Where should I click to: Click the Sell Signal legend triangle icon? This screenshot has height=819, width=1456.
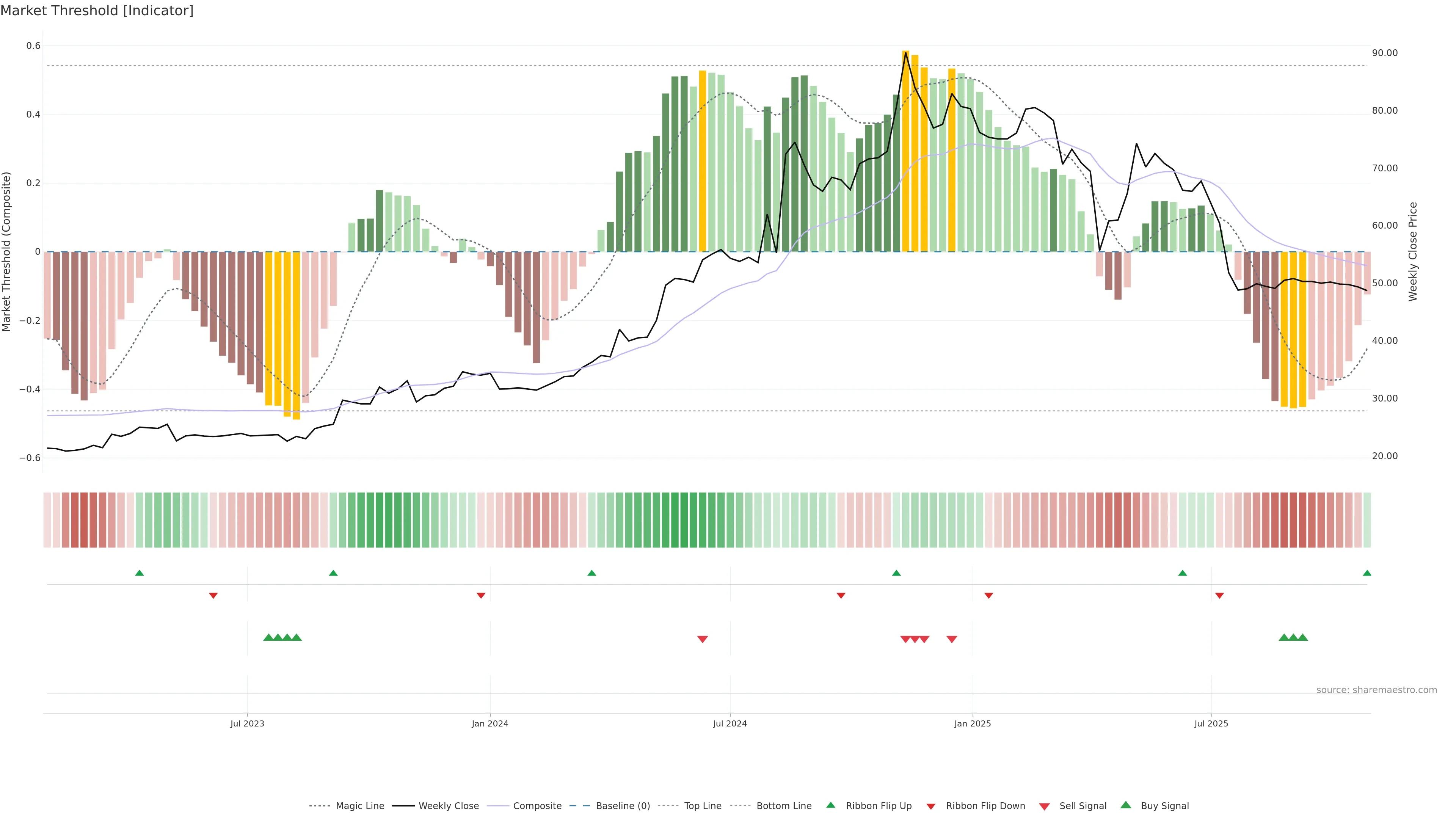(1044, 806)
